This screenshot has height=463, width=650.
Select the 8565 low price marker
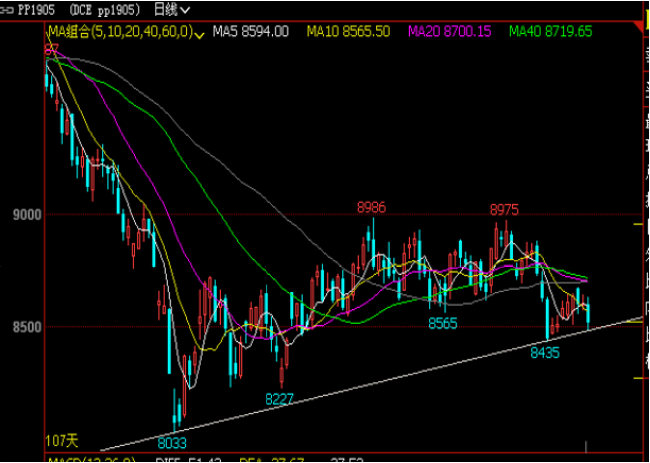tap(443, 323)
